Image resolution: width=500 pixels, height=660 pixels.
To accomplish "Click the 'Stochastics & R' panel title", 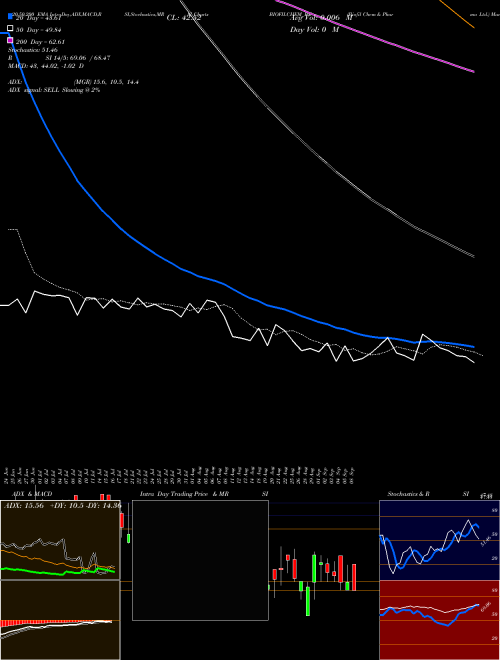I will (x=409, y=494).
